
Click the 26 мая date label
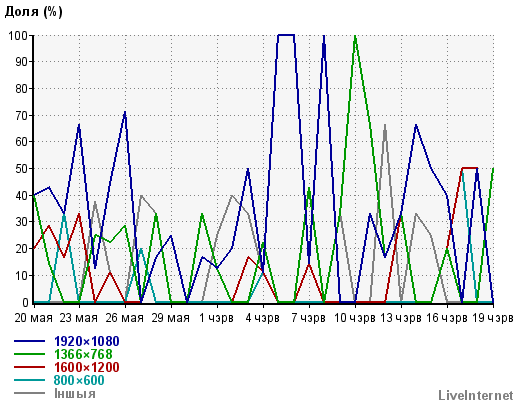click(125, 318)
